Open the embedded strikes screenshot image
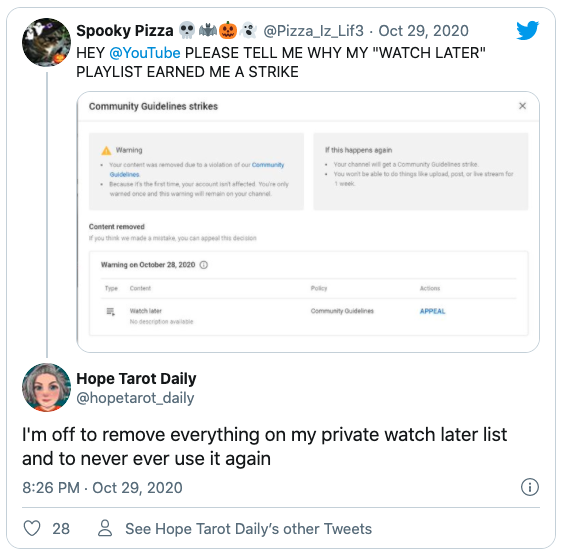Image resolution: width=570 pixels, height=558 pixels. pos(308,222)
